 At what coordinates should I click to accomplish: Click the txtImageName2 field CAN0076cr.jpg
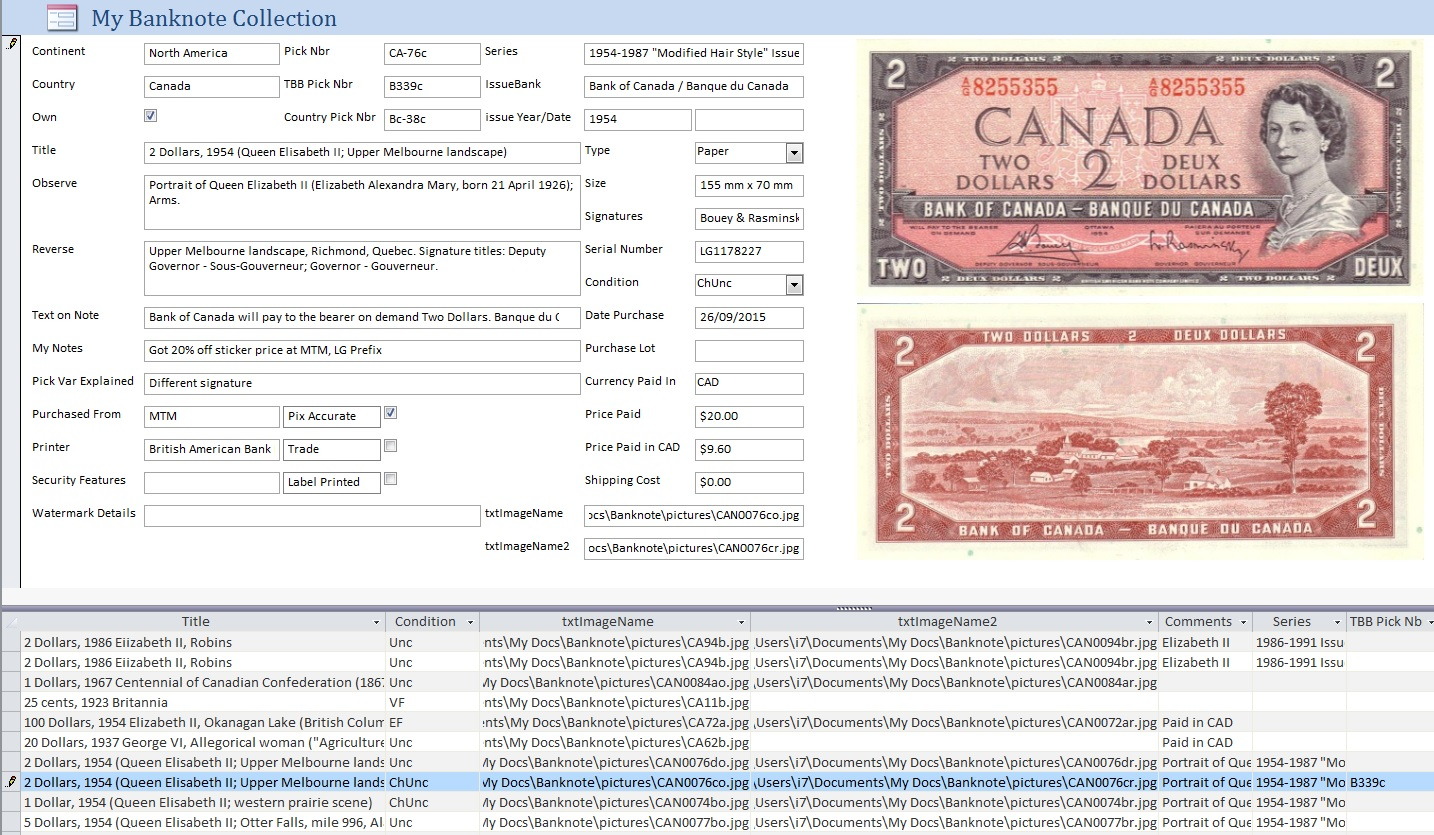tap(694, 549)
